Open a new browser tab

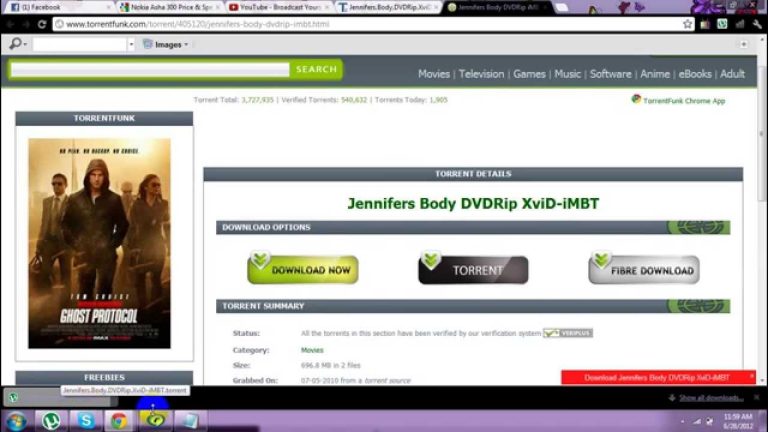click(562, 7)
